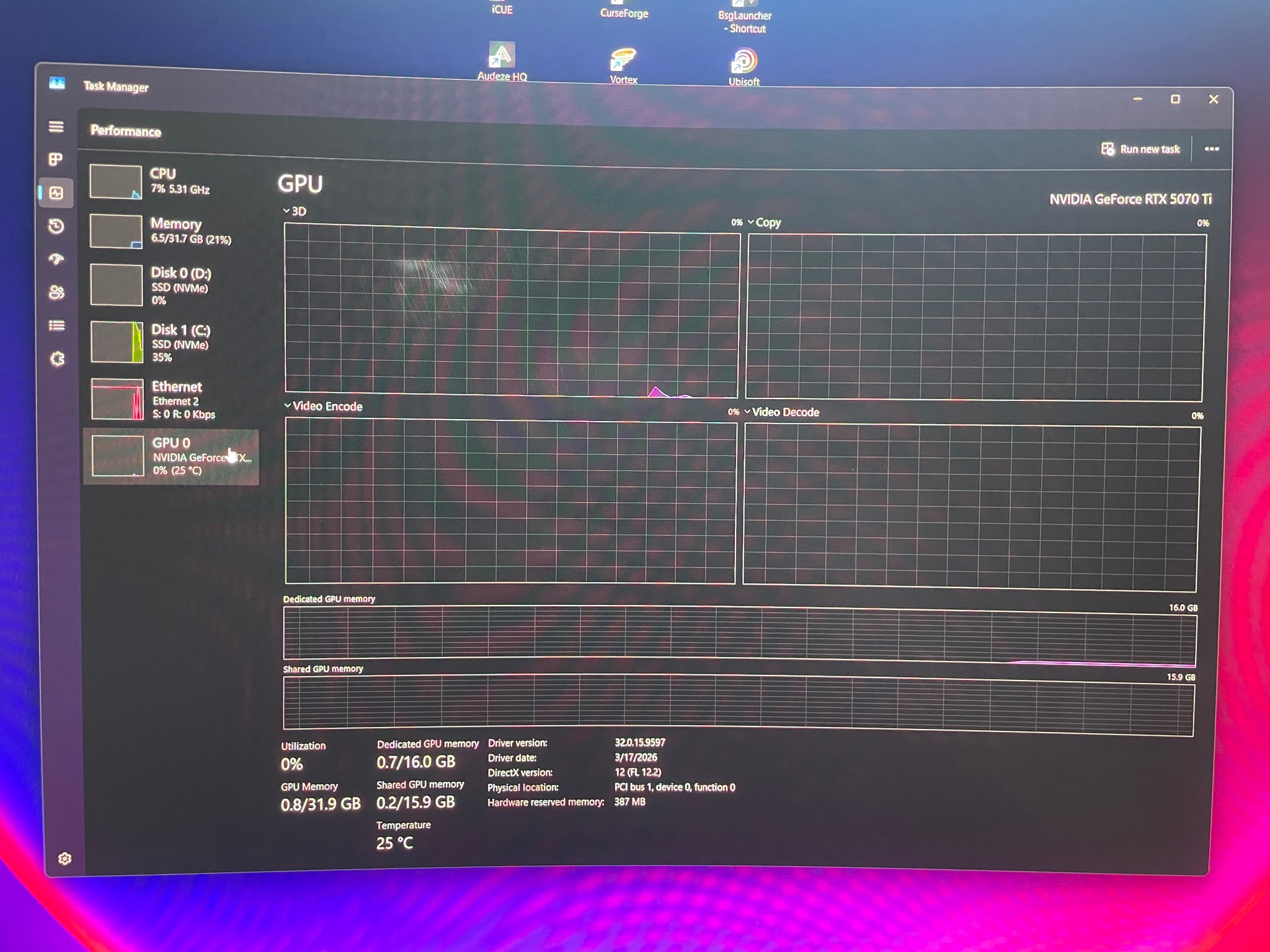This screenshot has width=1270, height=952.
Task: Click DirectX version 12 (FL 12.2)
Action: pos(637,772)
